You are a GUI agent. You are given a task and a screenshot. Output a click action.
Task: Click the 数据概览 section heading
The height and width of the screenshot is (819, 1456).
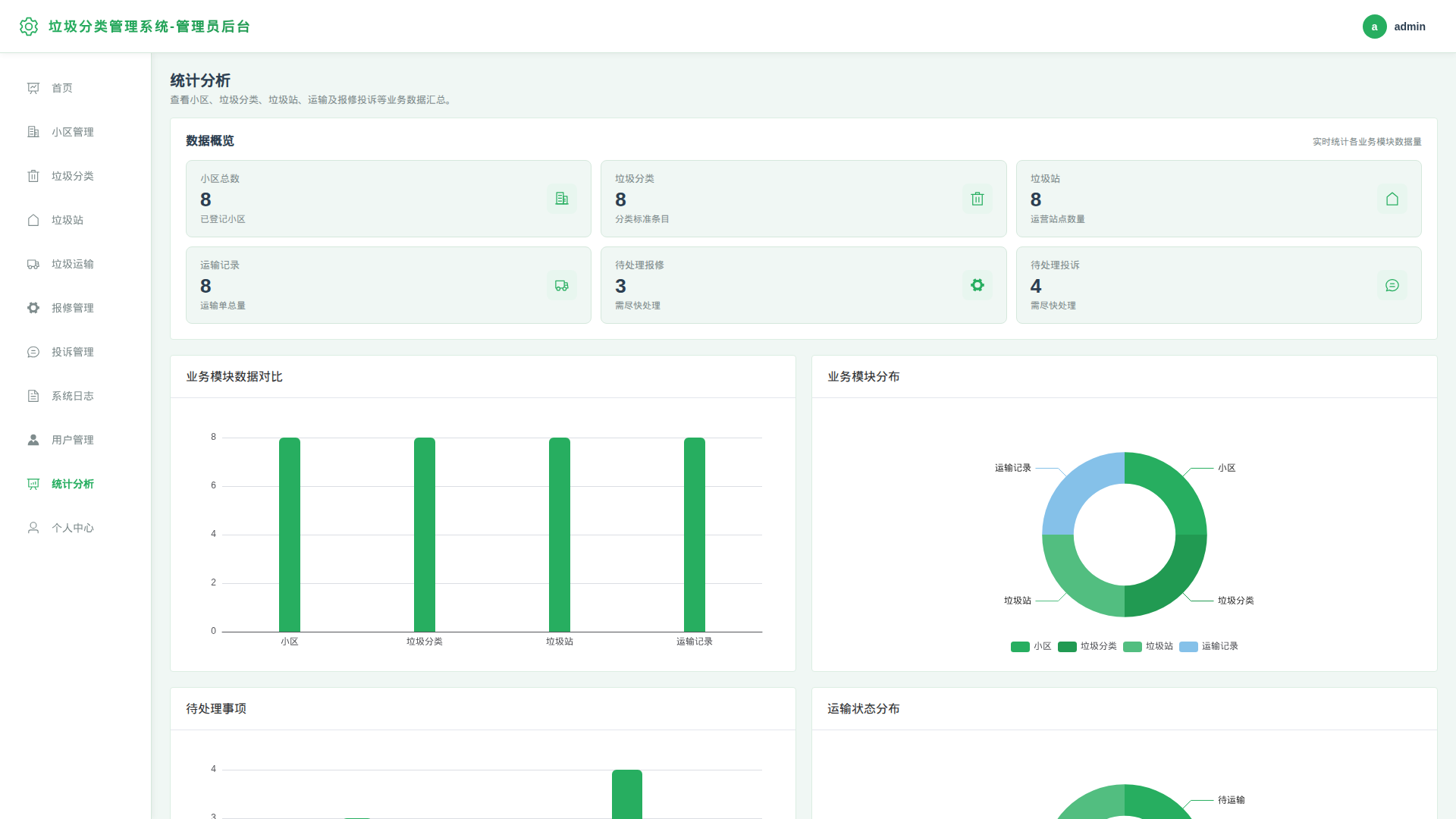pos(210,141)
